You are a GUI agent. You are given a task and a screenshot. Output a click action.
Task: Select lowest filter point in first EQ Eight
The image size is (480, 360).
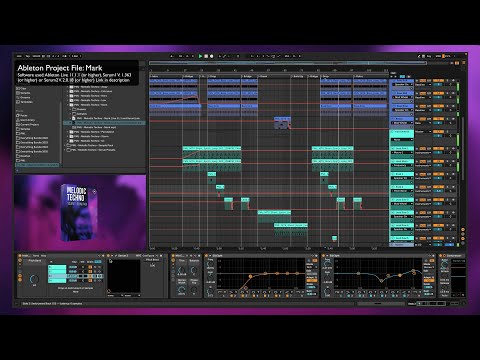[246, 287]
